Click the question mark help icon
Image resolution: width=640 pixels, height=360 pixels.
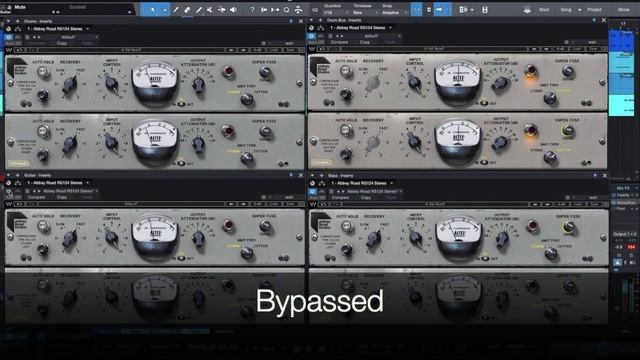[x=252, y=10]
